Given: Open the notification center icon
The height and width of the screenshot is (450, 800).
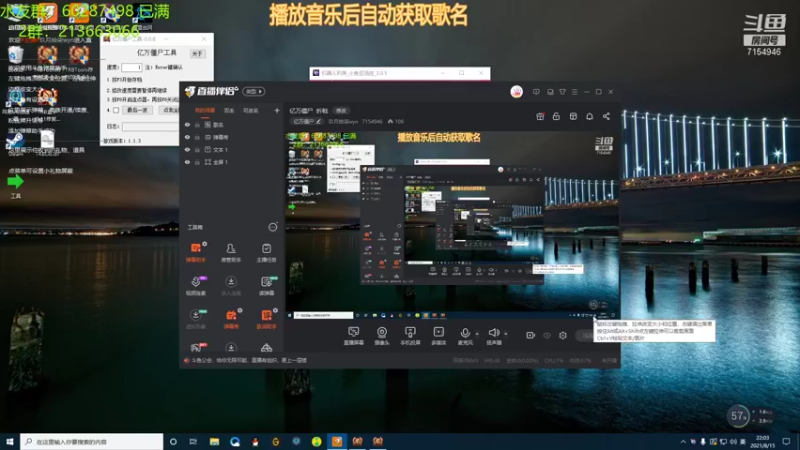Looking at the screenshot, I should pyautogui.click(x=786, y=441).
